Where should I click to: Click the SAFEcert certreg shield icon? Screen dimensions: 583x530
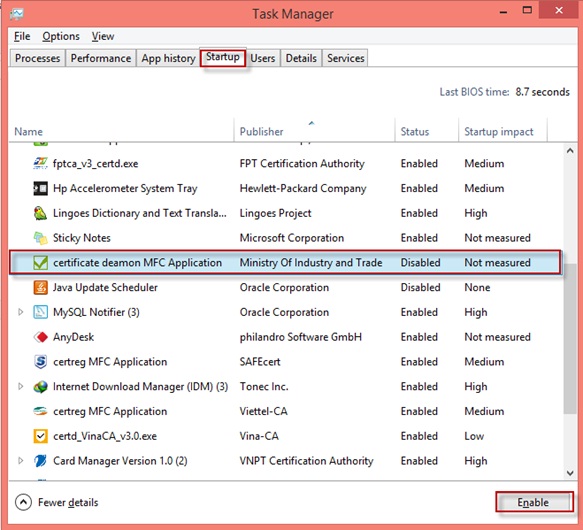point(40,362)
